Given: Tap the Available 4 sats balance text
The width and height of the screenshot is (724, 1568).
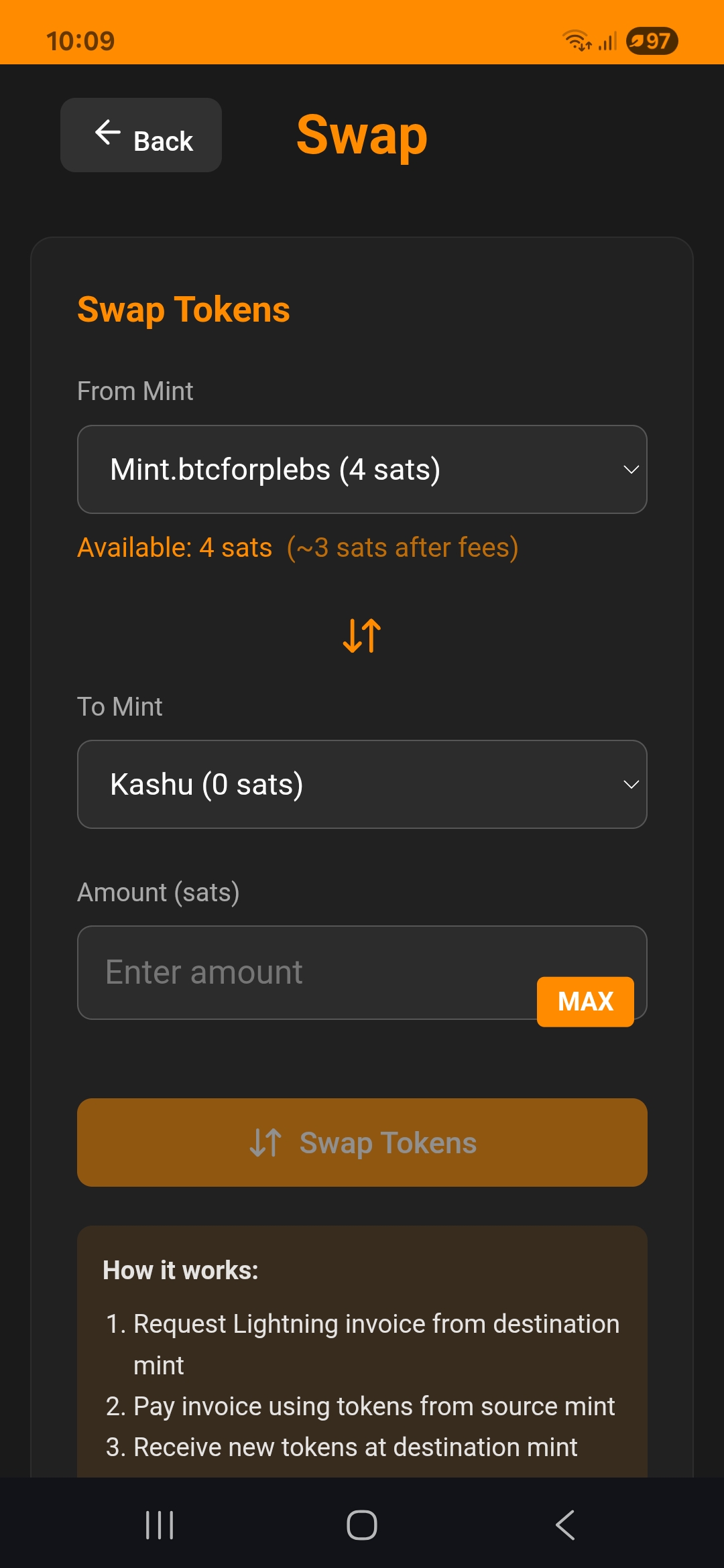Looking at the screenshot, I should point(175,547).
